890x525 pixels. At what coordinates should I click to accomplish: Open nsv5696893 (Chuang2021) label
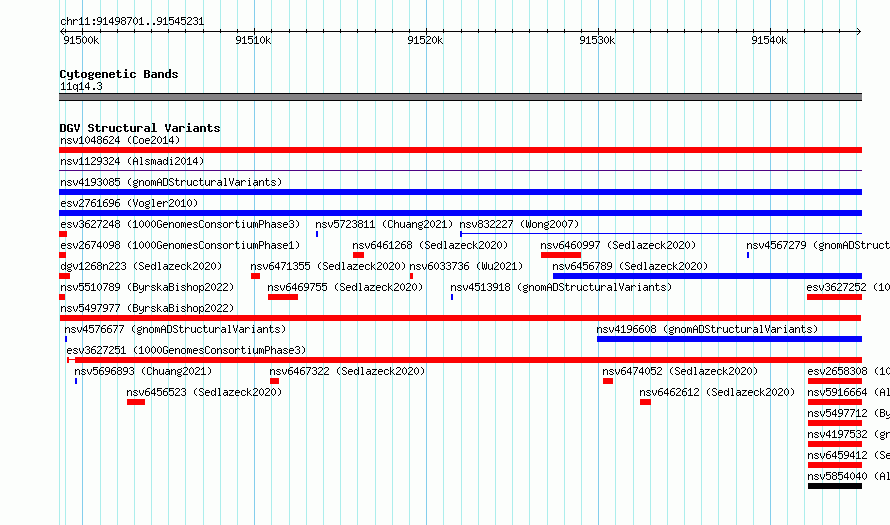(x=143, y=371)
